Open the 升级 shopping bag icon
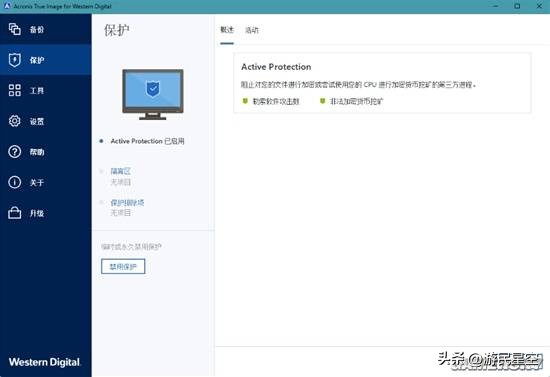Viewport: 550px width, 377px height. [x=14, y=213]
